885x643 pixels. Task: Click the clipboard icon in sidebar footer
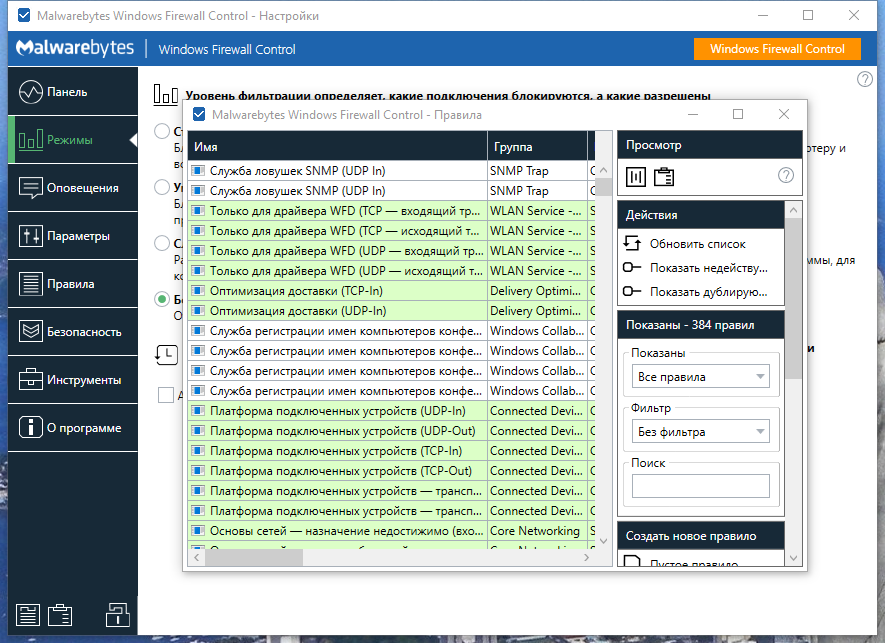coord(60,615)
